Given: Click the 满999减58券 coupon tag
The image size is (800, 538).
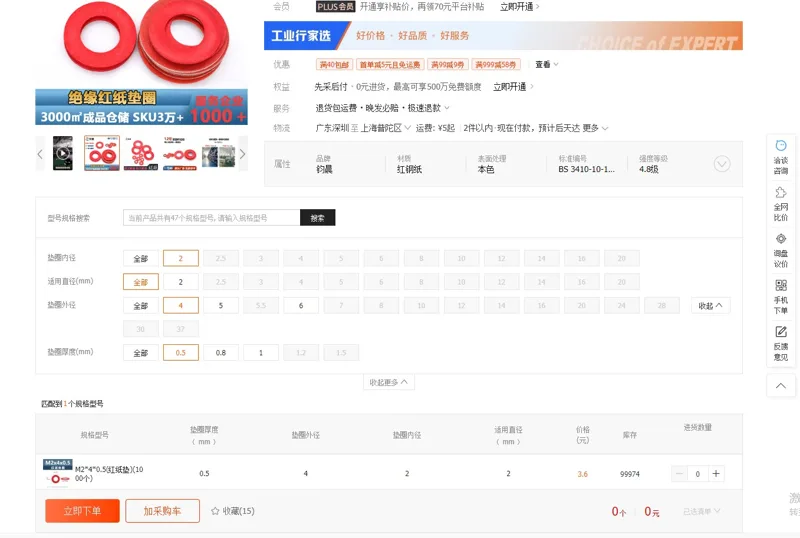Looking at the screenshot, I should point(495,64).
